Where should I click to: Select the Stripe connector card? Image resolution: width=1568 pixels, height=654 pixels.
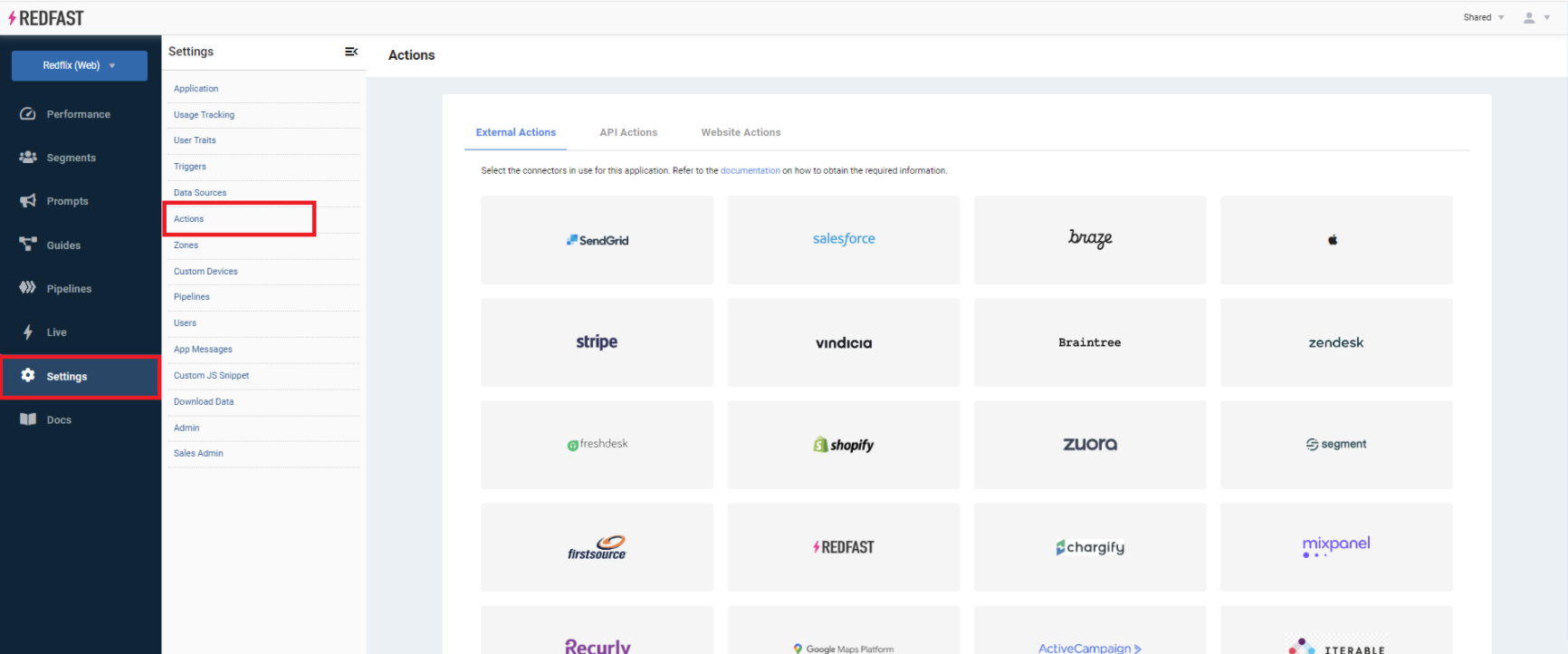[598, 342]
